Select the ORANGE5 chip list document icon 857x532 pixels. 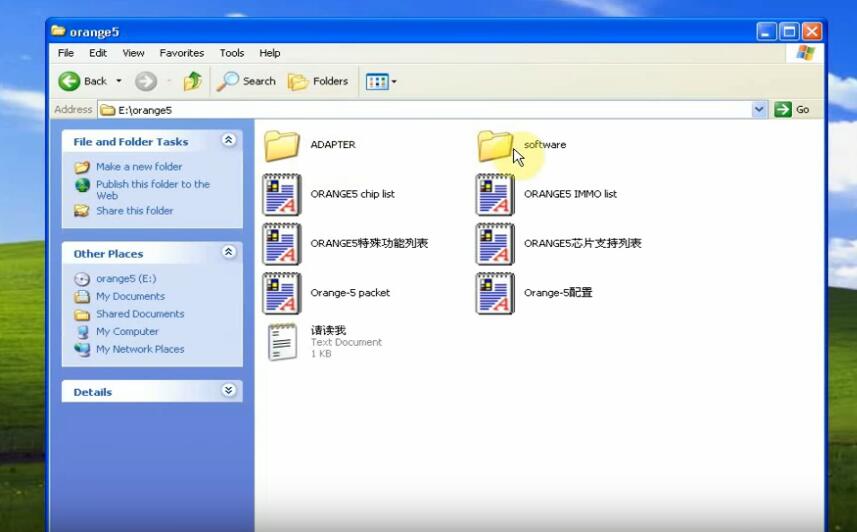click(281, 195)
